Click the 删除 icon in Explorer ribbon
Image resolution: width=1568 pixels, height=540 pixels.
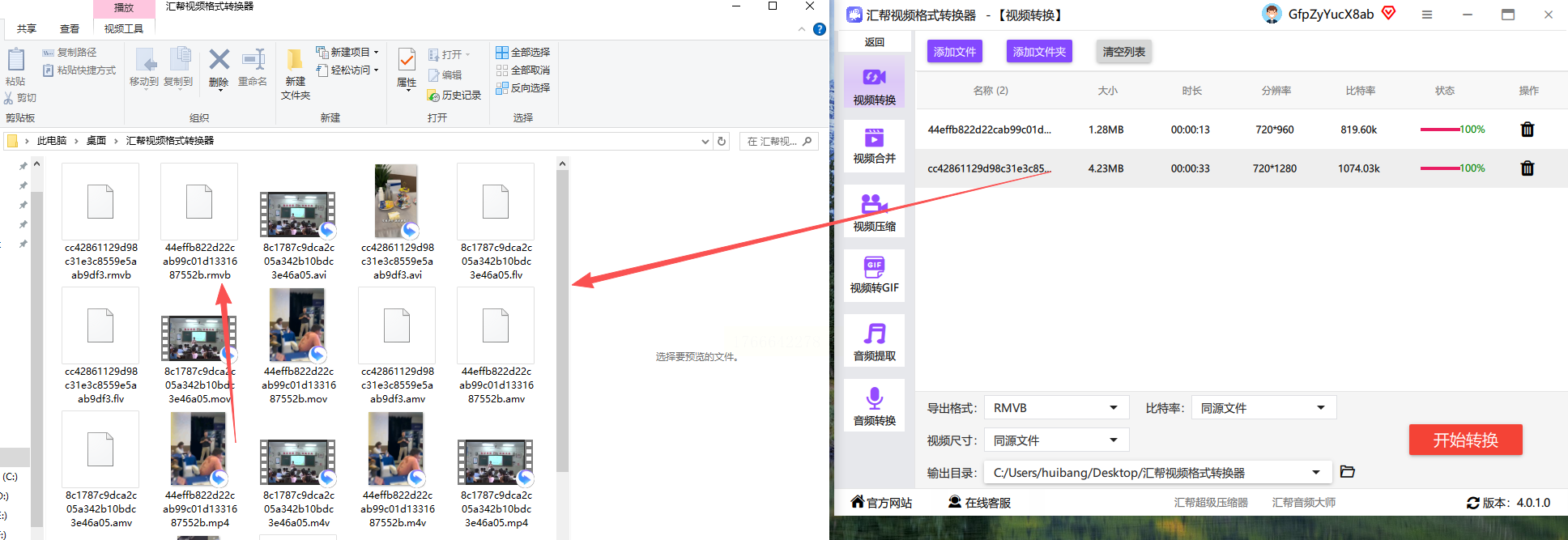(x=219, y=59)
